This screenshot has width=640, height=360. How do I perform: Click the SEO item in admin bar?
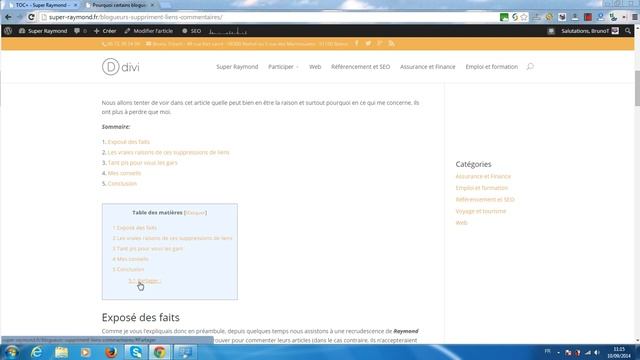click(x=191, y=31)
